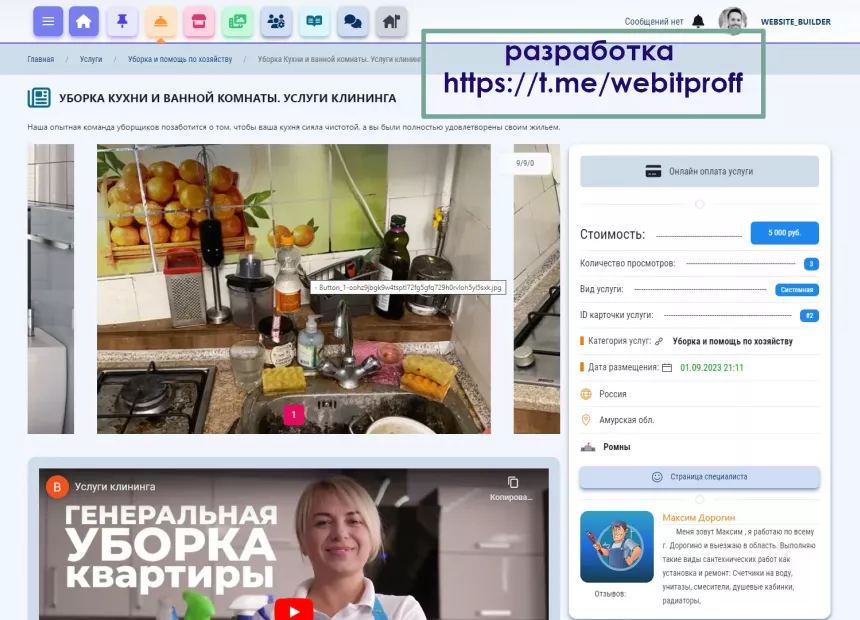This screenshot has width=860, height=620.
Task: Click the real estate stats toolbar icon
Action: 390,20
